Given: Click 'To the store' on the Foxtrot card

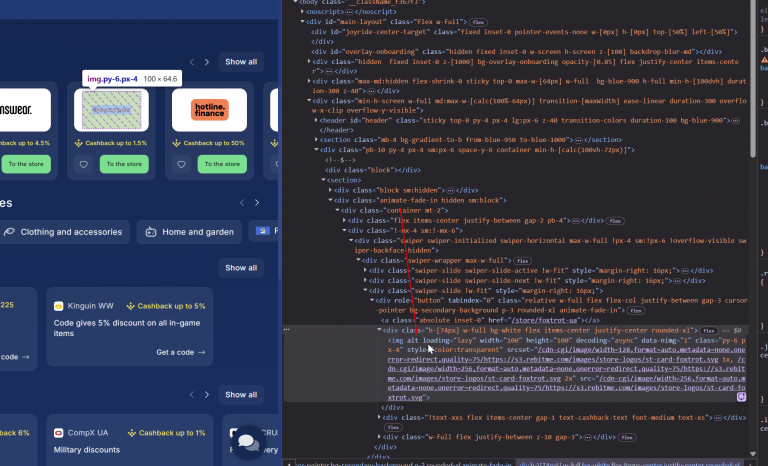Looking at the screenshot, I should tap(124, 164).
